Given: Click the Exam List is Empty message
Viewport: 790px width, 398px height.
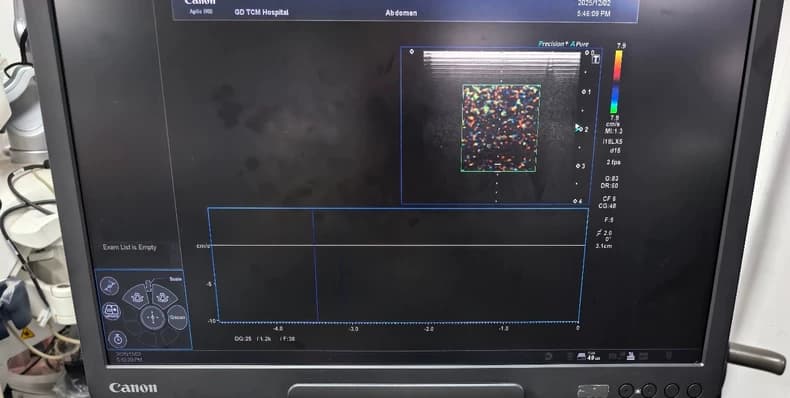Looking at the screenshot, I should coord(129,247).
